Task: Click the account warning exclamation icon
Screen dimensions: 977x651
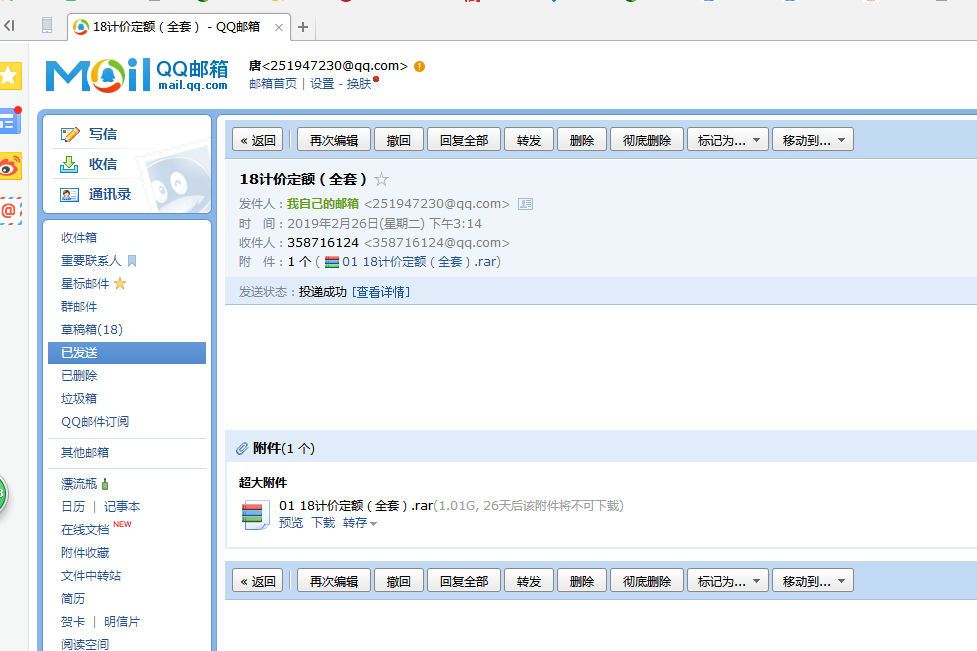Action: (x=419, y=67)
